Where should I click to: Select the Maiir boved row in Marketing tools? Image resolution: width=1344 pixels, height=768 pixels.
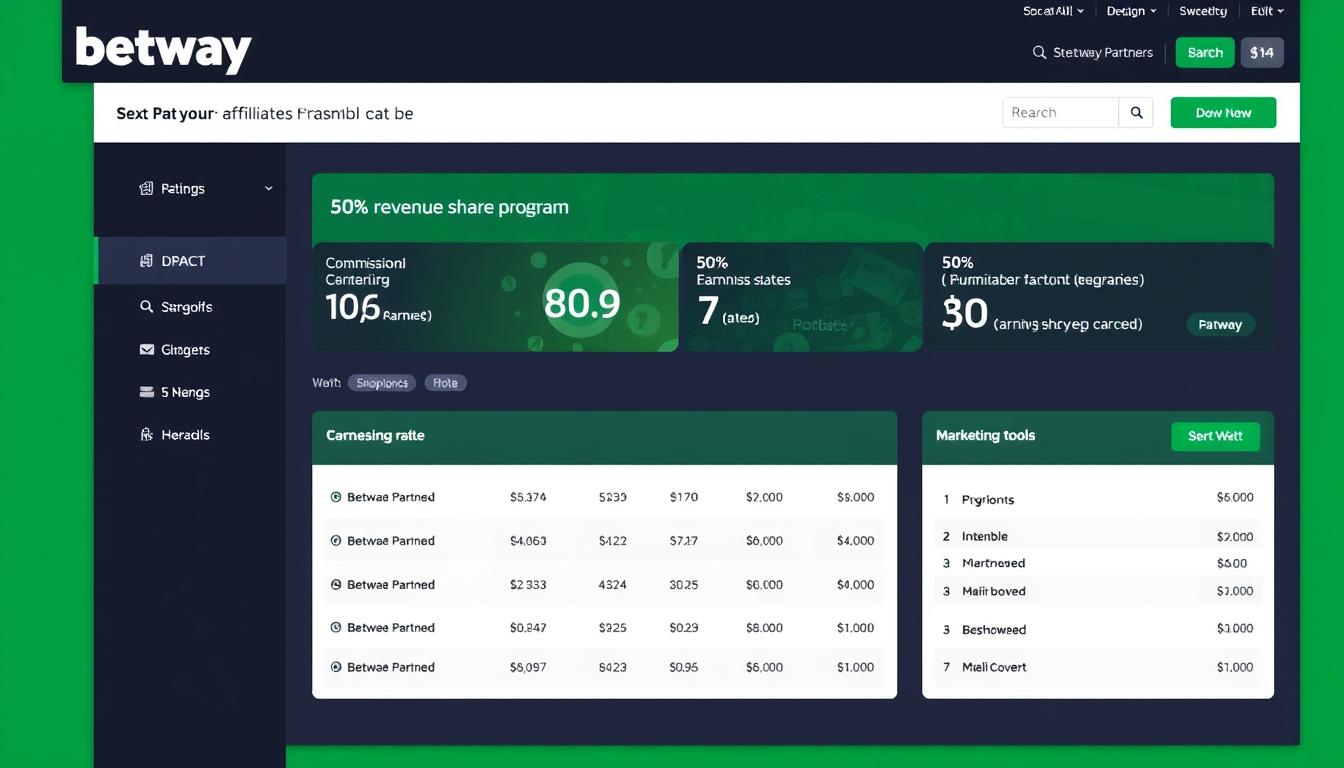pyautogui.click(x=1097, y=591)
